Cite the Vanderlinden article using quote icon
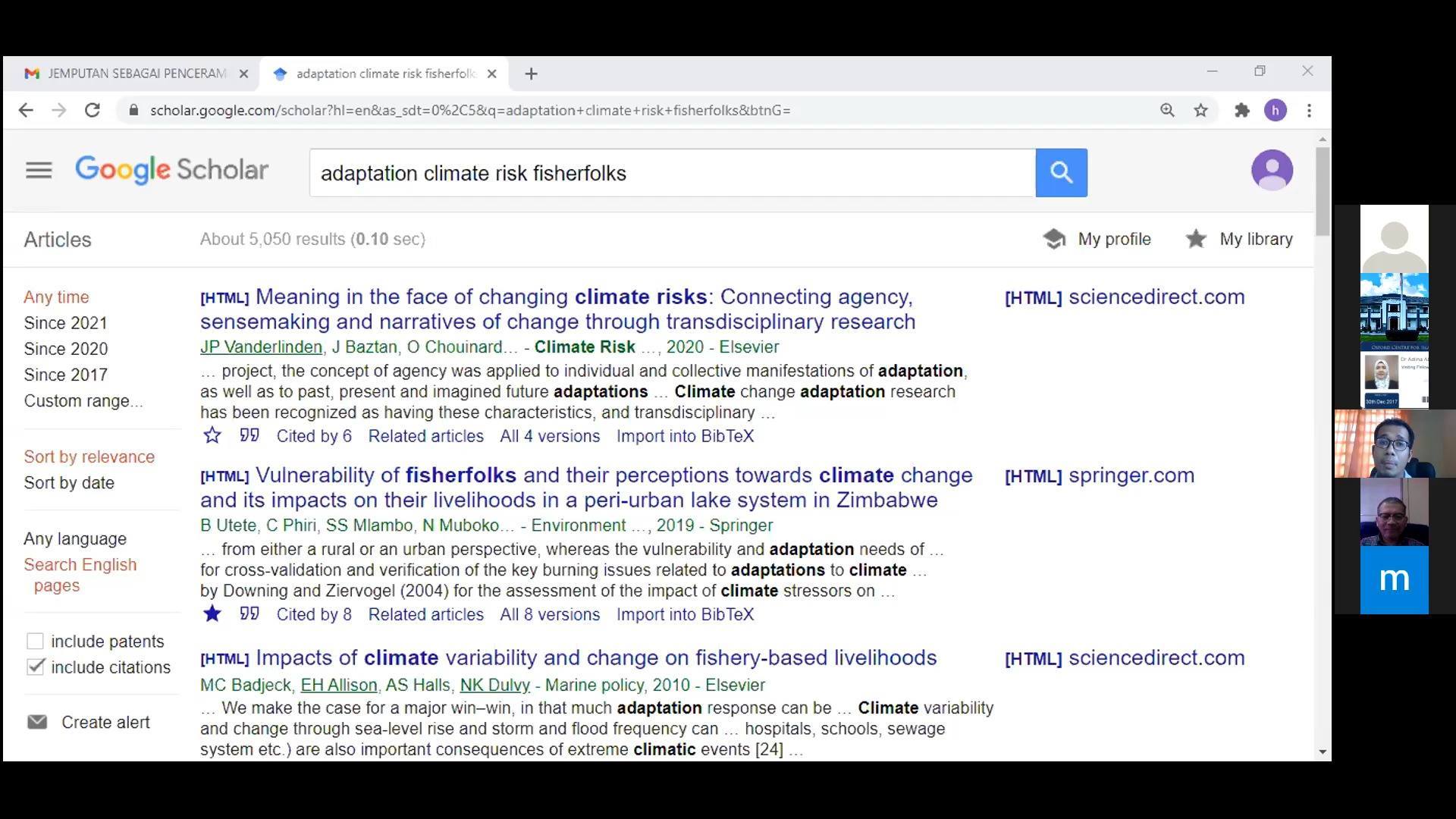 (x=249, y=435)
